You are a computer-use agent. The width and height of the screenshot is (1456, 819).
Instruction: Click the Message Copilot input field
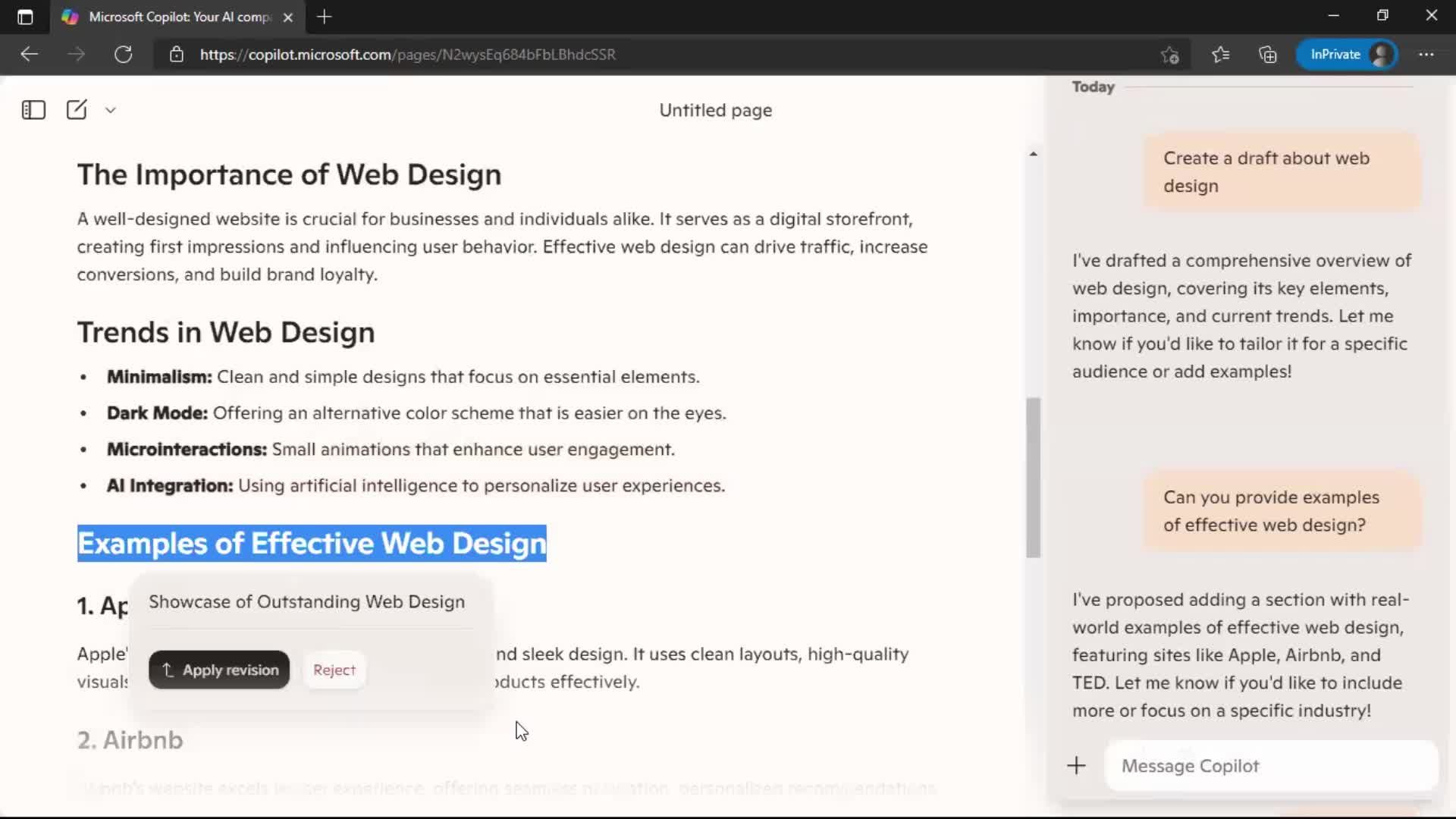(1272, 766)
